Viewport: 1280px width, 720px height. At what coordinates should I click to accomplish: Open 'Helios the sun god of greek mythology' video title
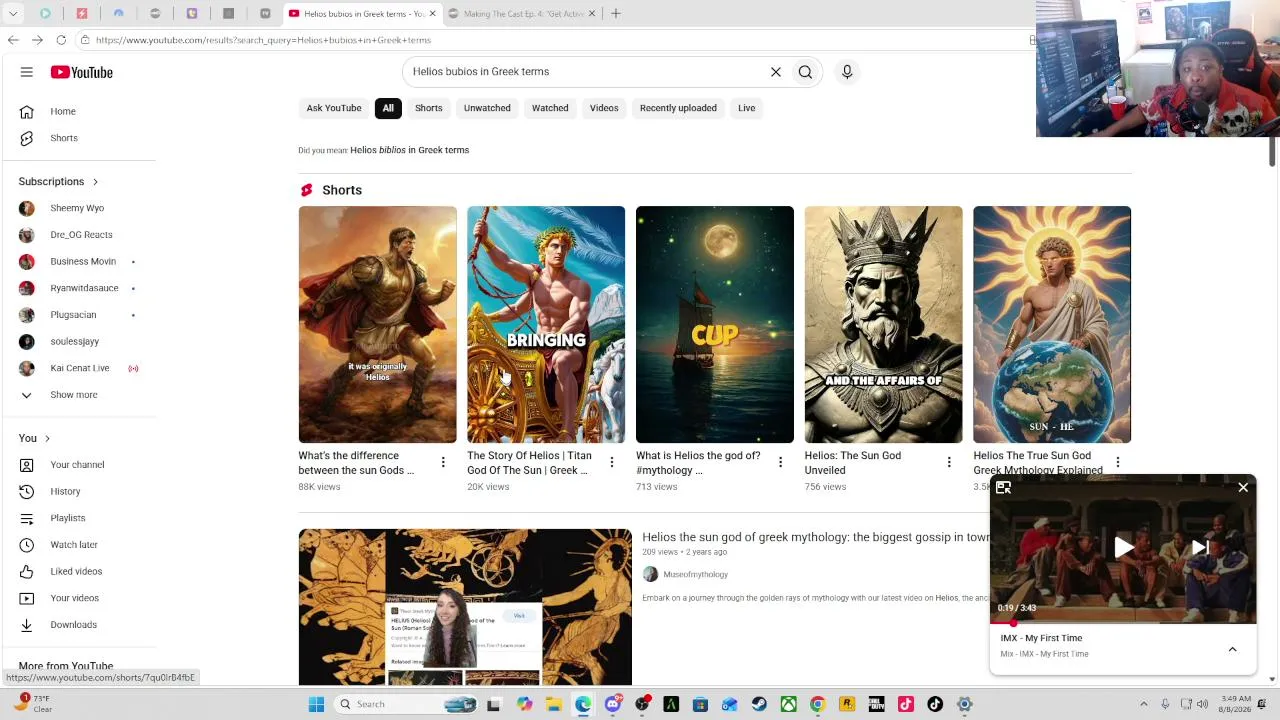pyautogui.click(x=816, y=537)
